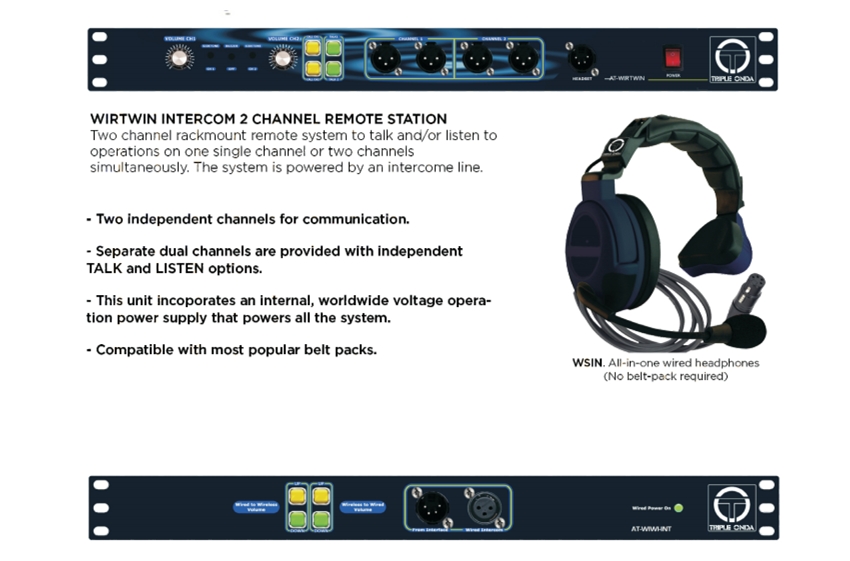Click the HEADSET XLR connector
850x561 pixels.
pyautogui.click(x=582, y=59)
